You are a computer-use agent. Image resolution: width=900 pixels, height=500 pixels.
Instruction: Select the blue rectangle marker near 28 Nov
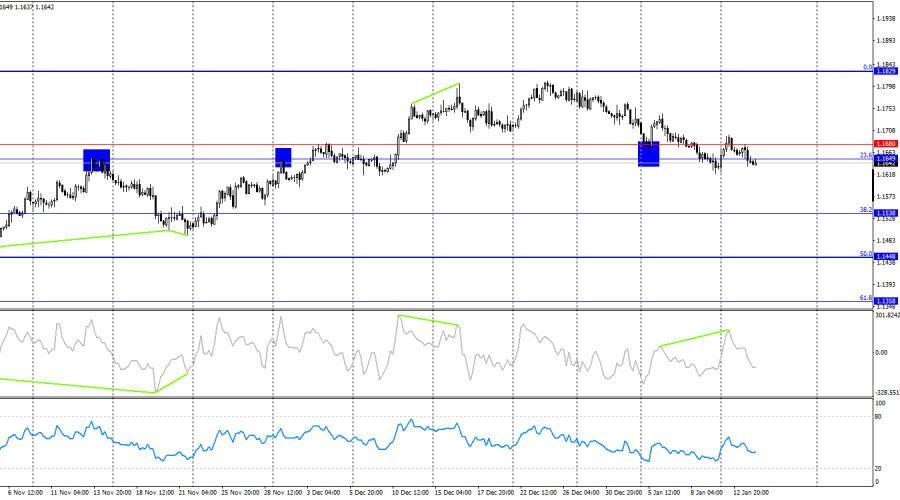pyautogui.click(x=283, y=157)
